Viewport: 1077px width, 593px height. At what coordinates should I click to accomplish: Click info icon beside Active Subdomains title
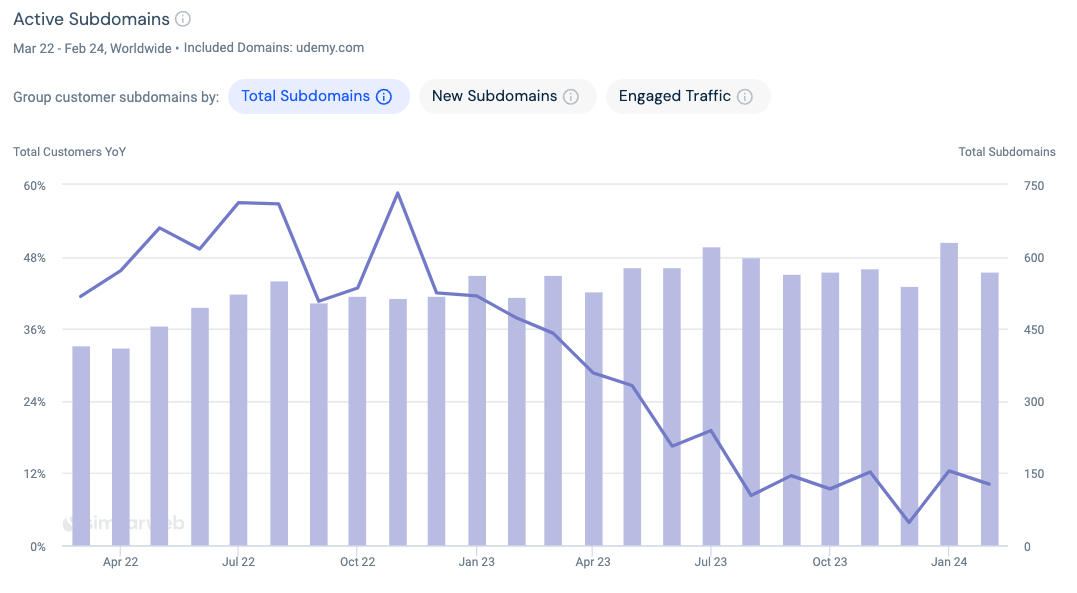pyautogui.click(x=183, y=19)
